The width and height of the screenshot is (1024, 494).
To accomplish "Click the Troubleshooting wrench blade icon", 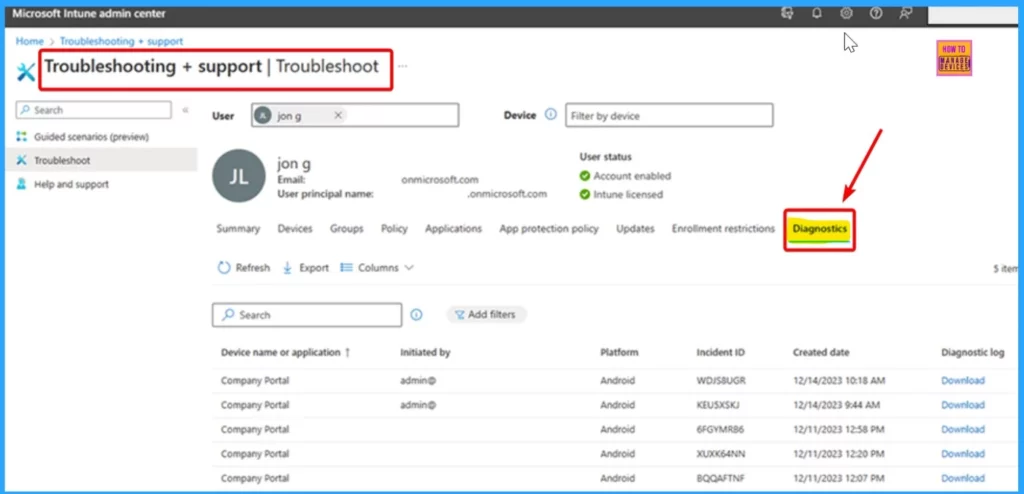I will coord(25,71).
